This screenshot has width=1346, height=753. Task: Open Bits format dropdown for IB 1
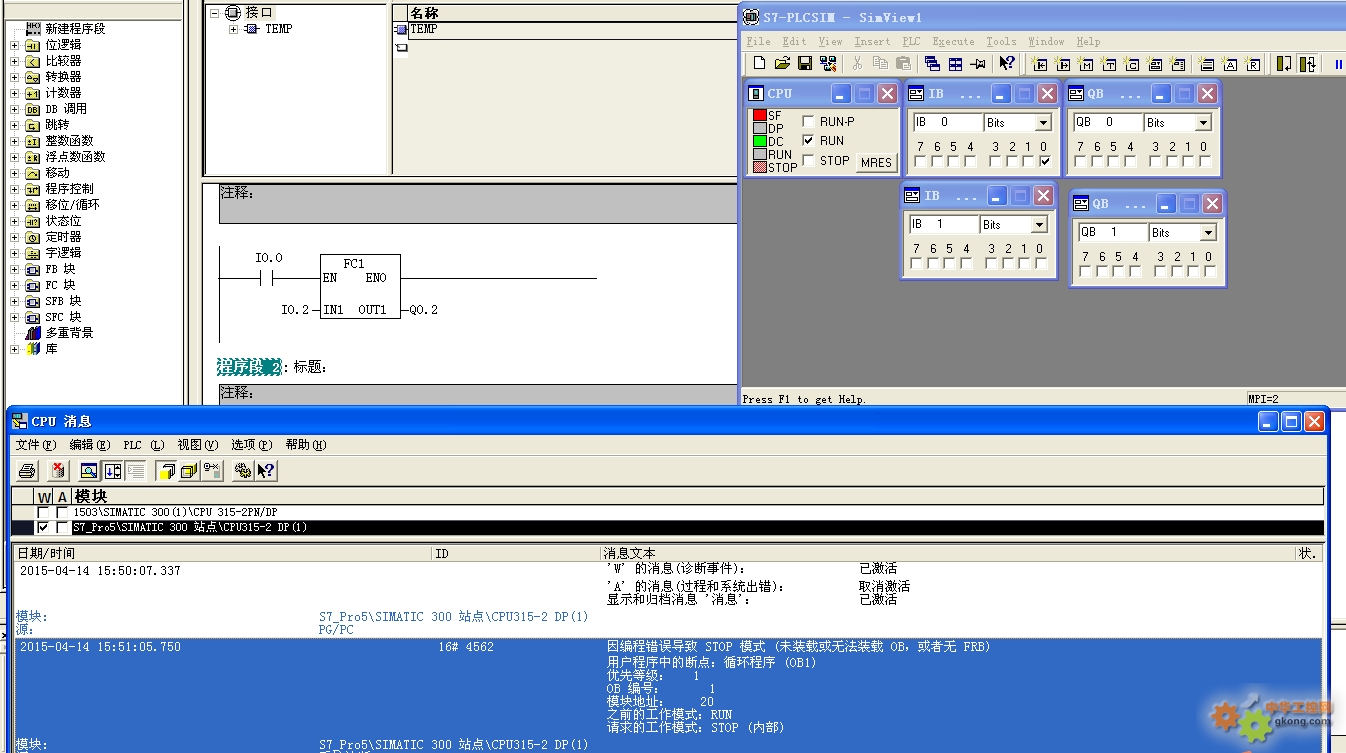click(1039, 224)
